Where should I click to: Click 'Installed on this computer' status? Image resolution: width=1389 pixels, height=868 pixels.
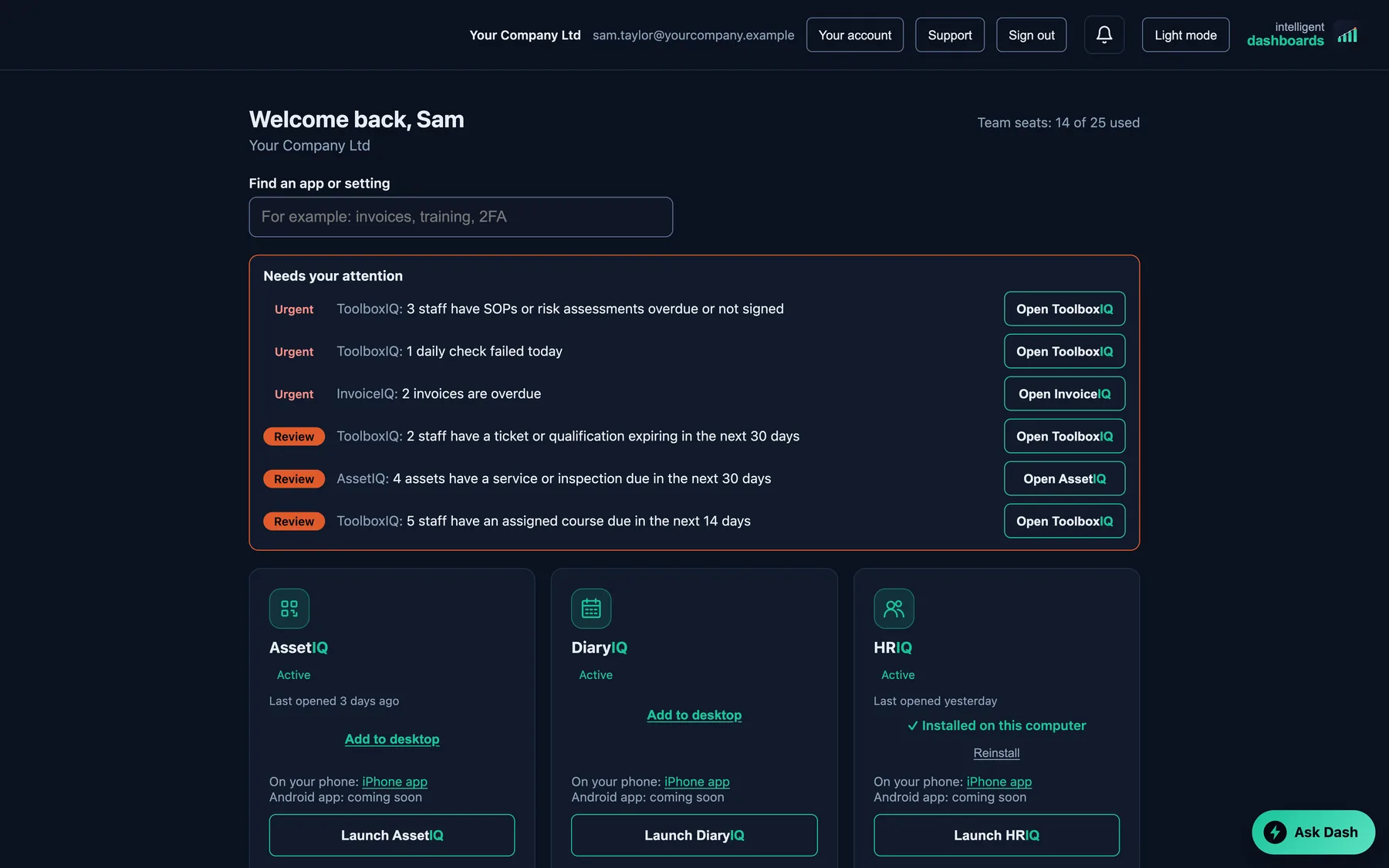click(x=996, y=725)
